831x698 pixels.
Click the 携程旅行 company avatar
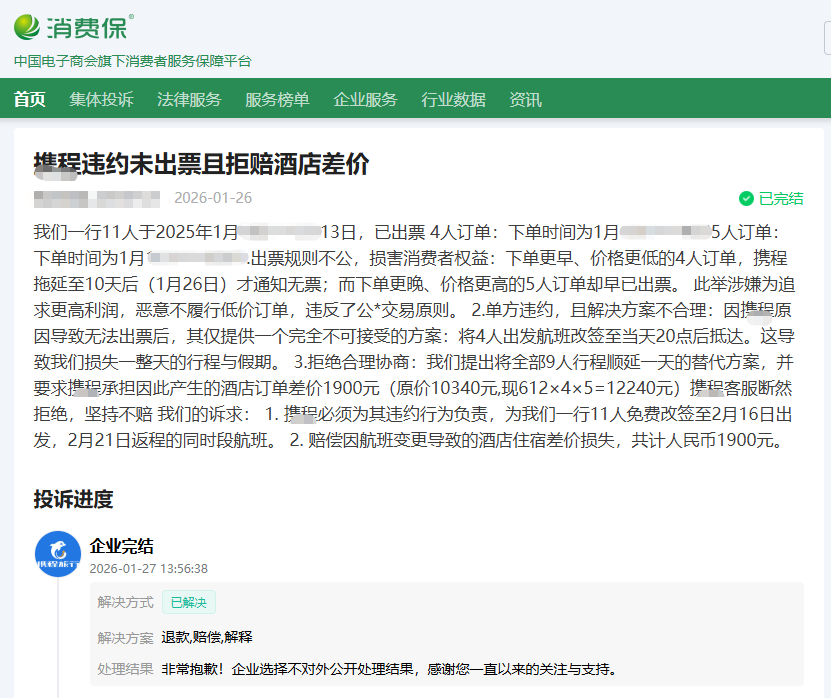click(57, 555)
